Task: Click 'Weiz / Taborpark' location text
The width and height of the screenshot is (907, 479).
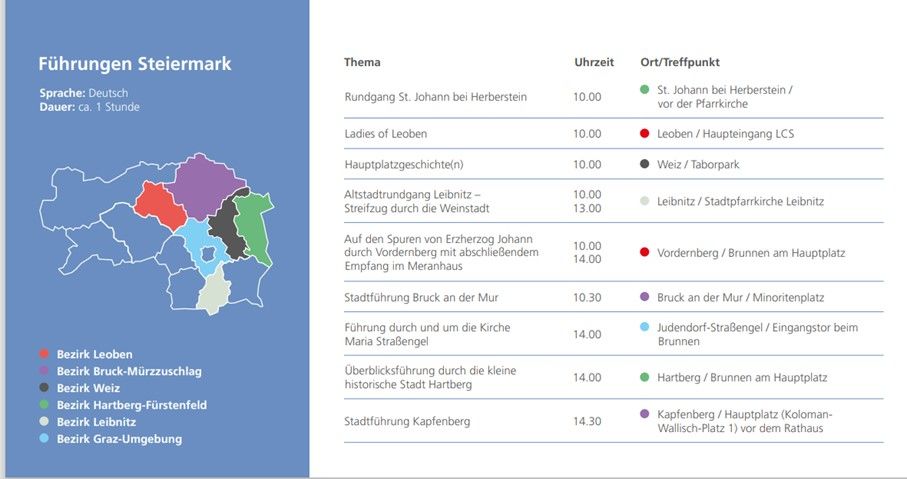Action: tap(698, 164)
